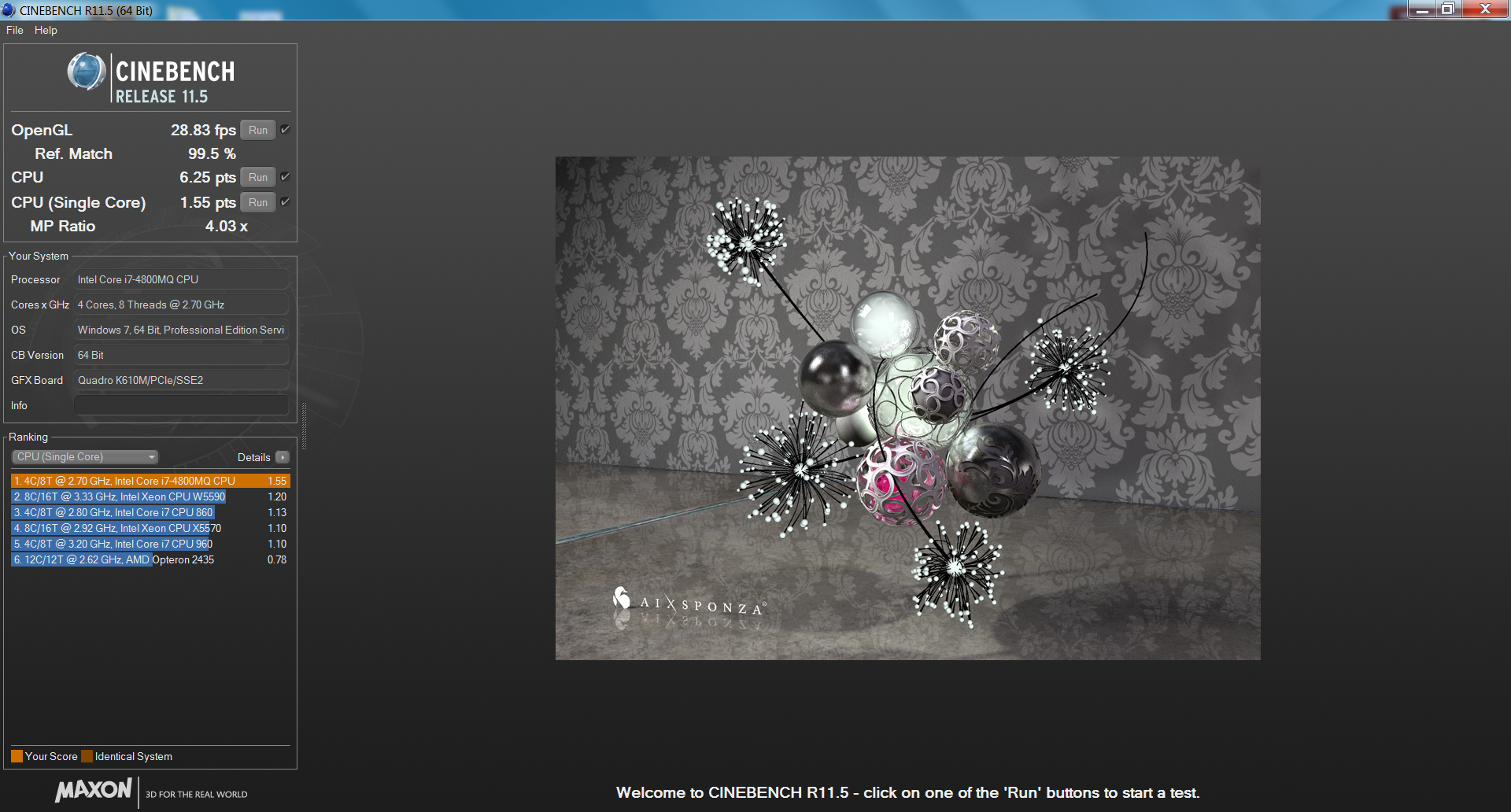Click the Cinebench title bar app icon
This screenshot has width=1511, height=812.
point(9,10)
